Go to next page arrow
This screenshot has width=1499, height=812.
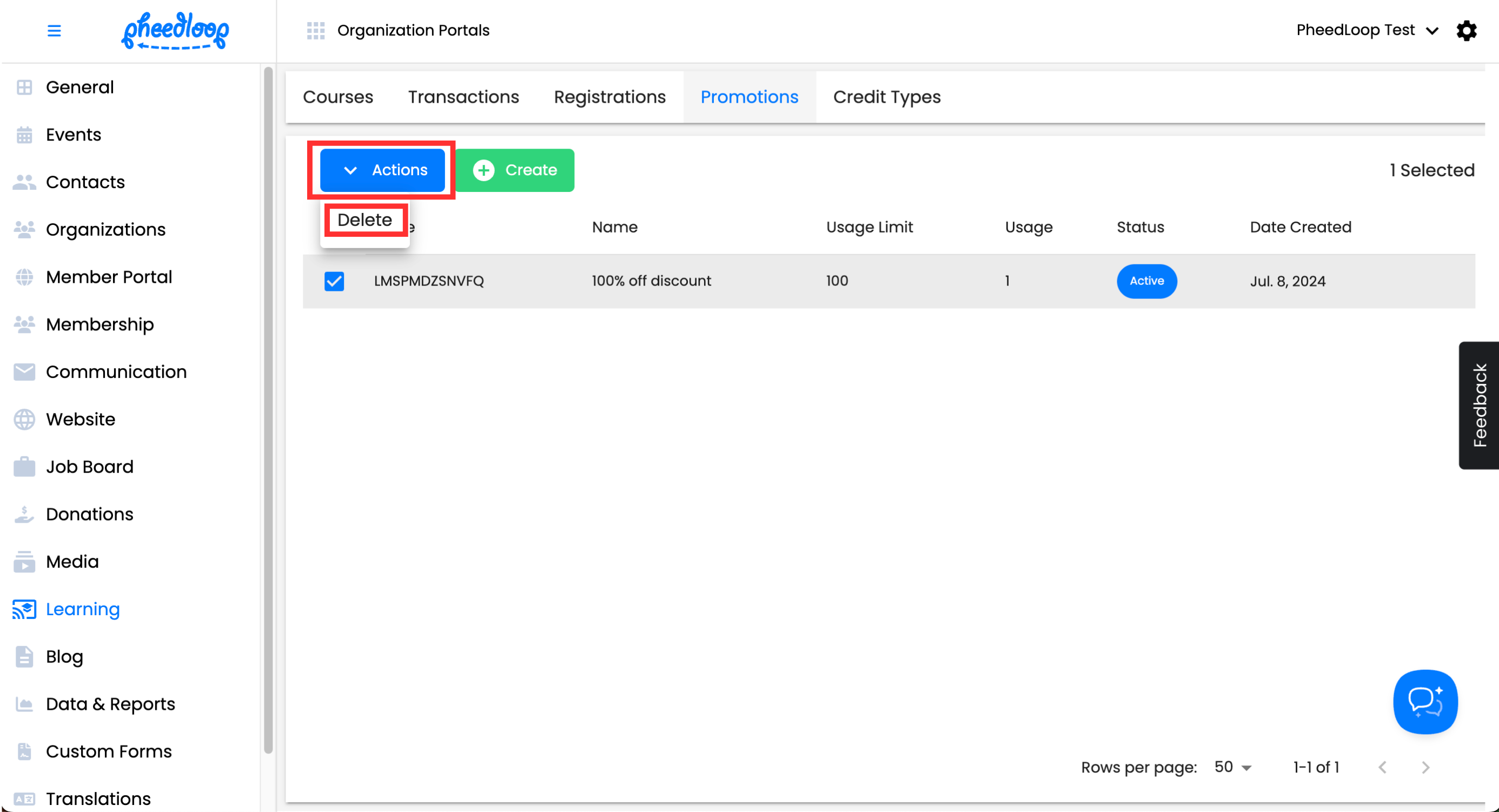click(1425, 767)
